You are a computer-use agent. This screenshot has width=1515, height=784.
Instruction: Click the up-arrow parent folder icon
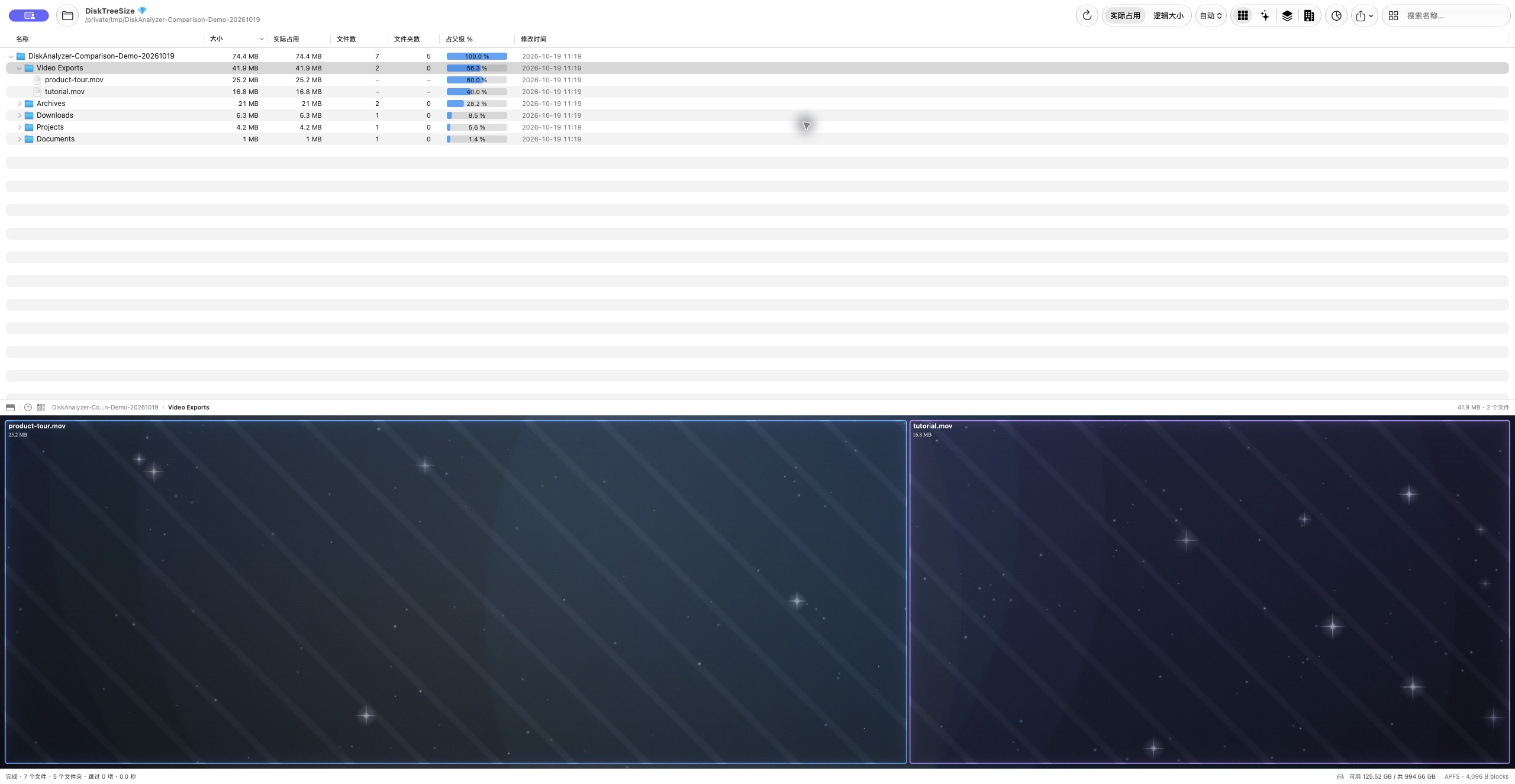click(28, 408)
